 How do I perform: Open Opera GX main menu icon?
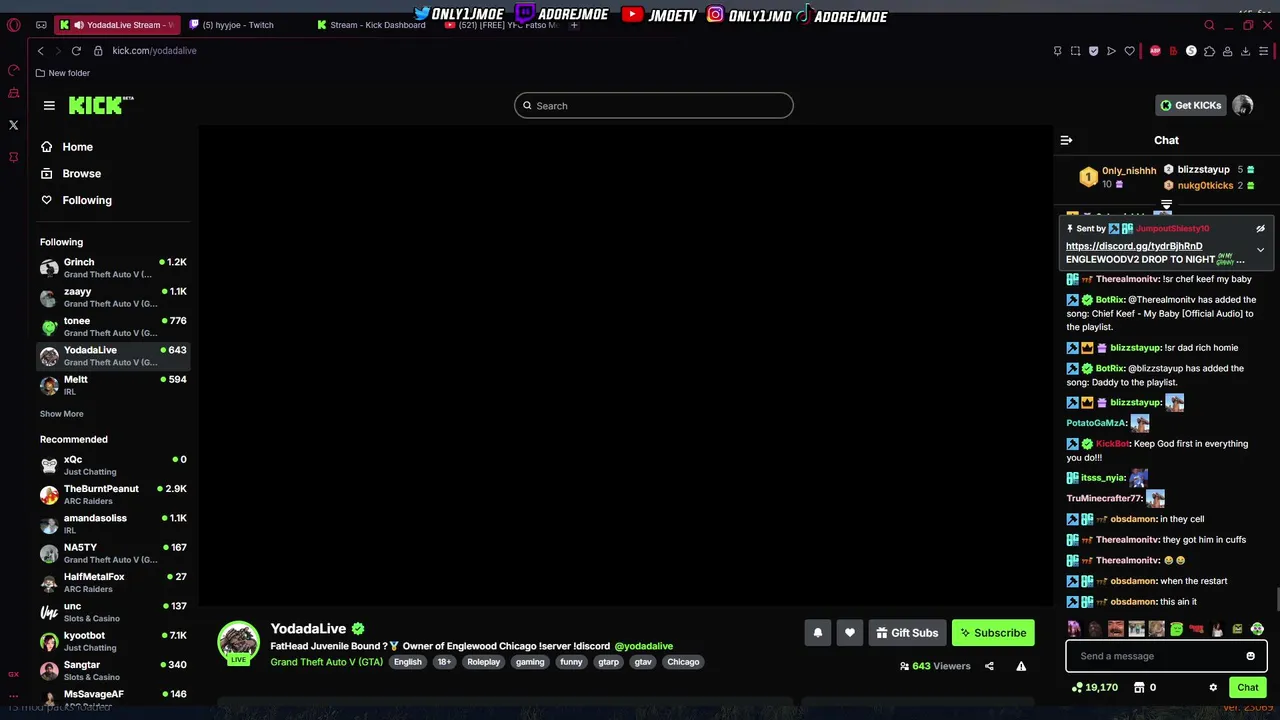click(14, 25)
